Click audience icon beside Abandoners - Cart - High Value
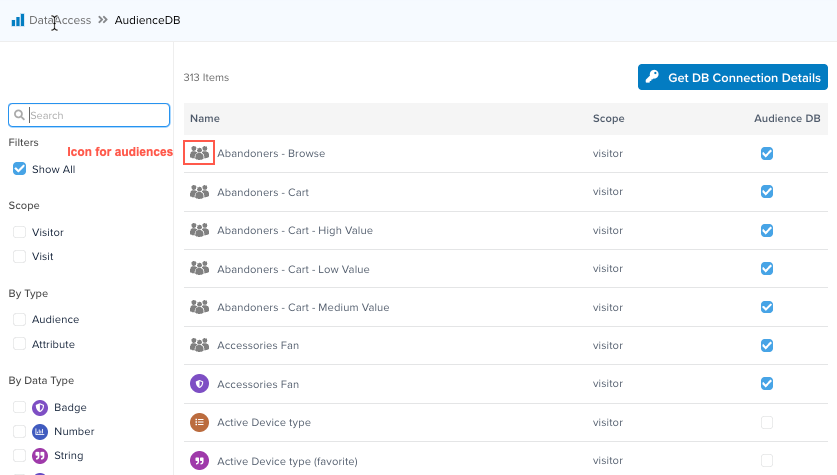Viewport: 837px width, 475px height. (x=199, y=230)
